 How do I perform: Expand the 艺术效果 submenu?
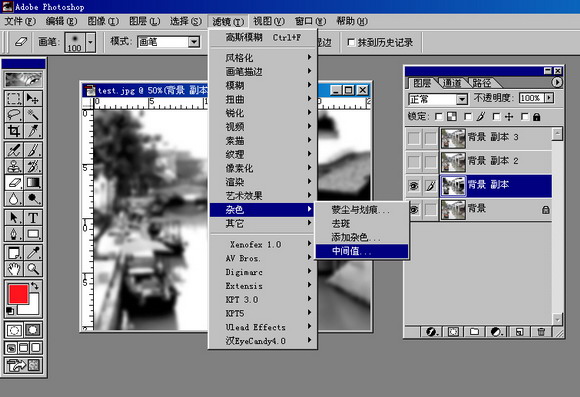(x=263, y=195)
